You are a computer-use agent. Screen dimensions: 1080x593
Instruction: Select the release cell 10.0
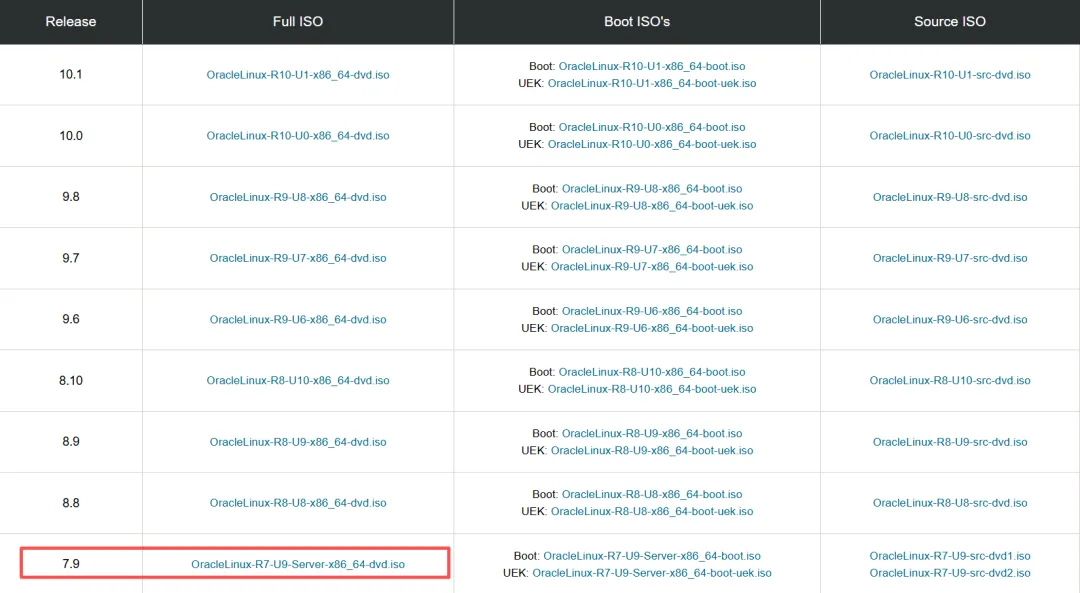[x=71, y=136]
